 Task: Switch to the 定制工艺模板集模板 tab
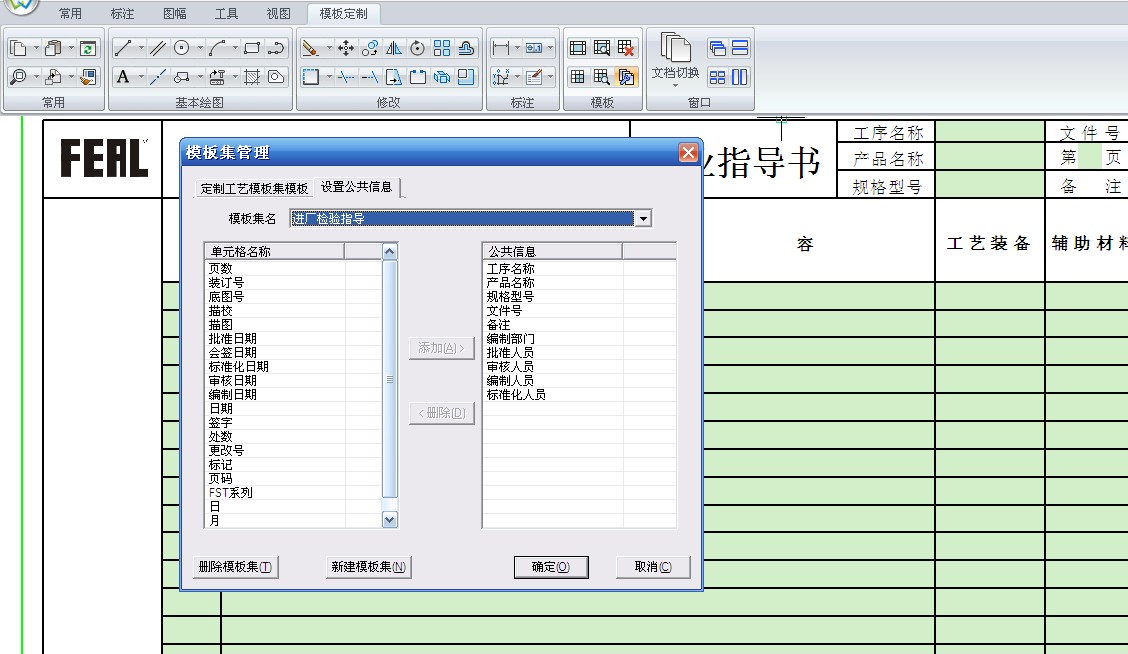click(x=254, y=188)
